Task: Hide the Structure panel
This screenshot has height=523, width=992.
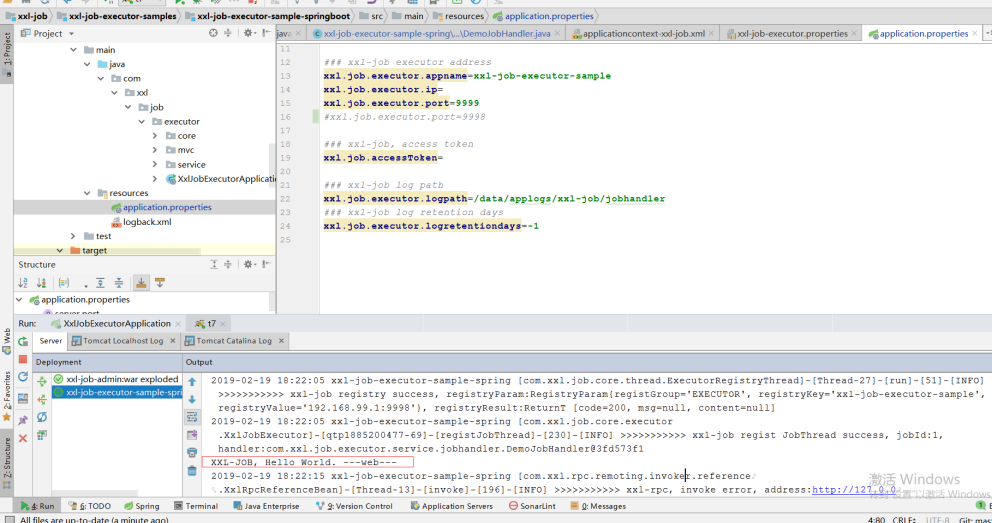Action: [x=266, y=264]
